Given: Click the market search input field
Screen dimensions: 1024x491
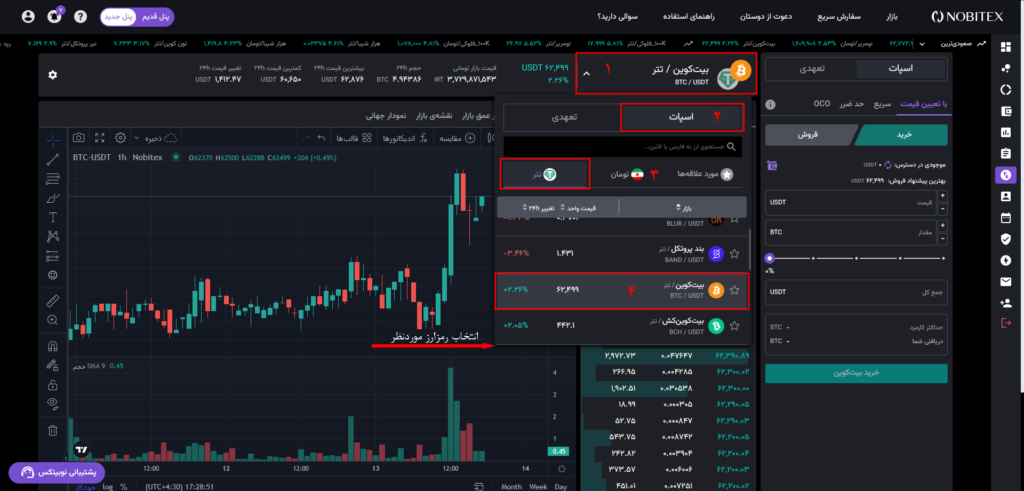Looking at the screenshot, I should pyautogui.click(x=622, y=147).
